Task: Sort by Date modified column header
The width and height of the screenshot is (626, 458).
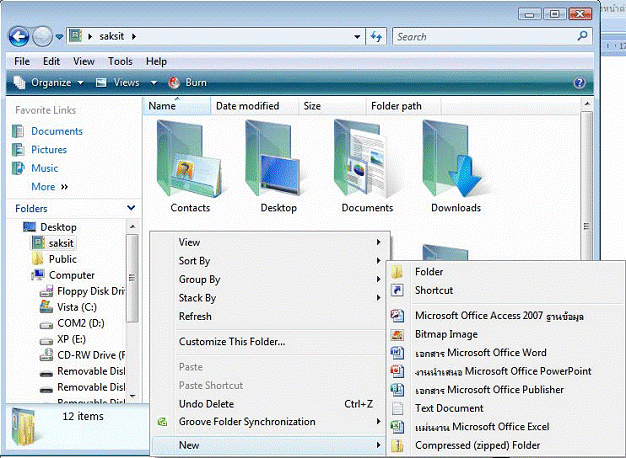Action: coord(254,106)
